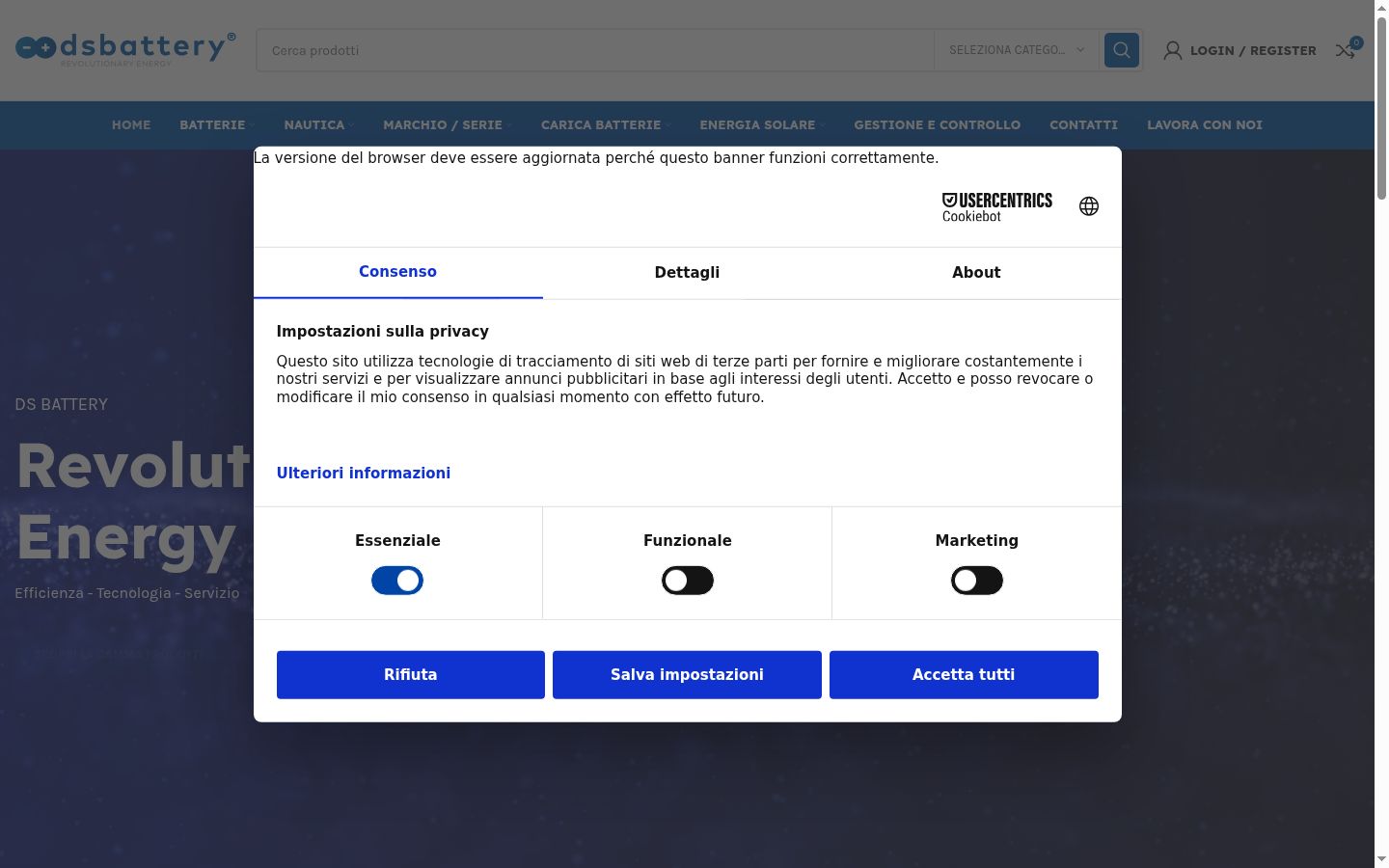
Task: Switch to the About tab
Action: point(976,273)
